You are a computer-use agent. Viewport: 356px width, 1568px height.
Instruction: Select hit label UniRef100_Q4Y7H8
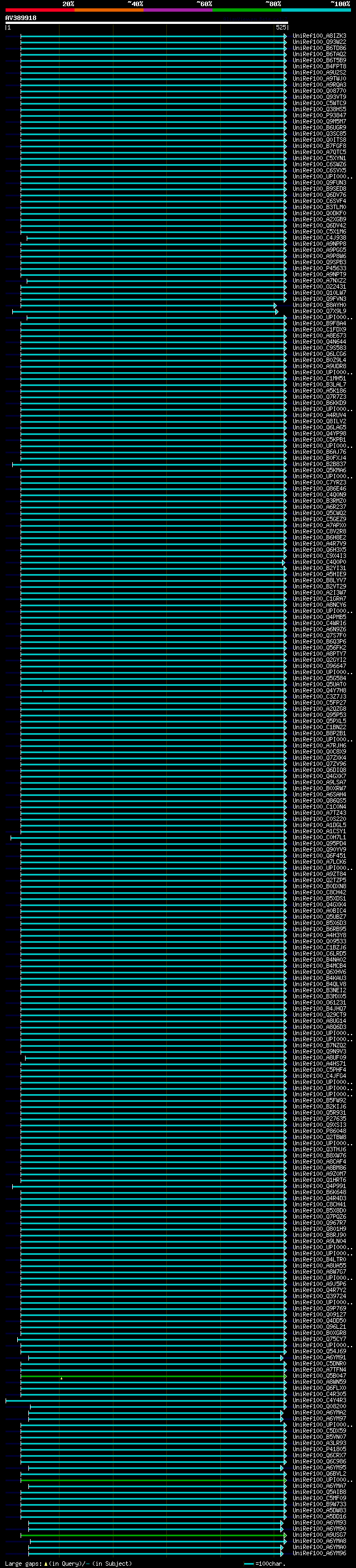(x=319, y=690)
